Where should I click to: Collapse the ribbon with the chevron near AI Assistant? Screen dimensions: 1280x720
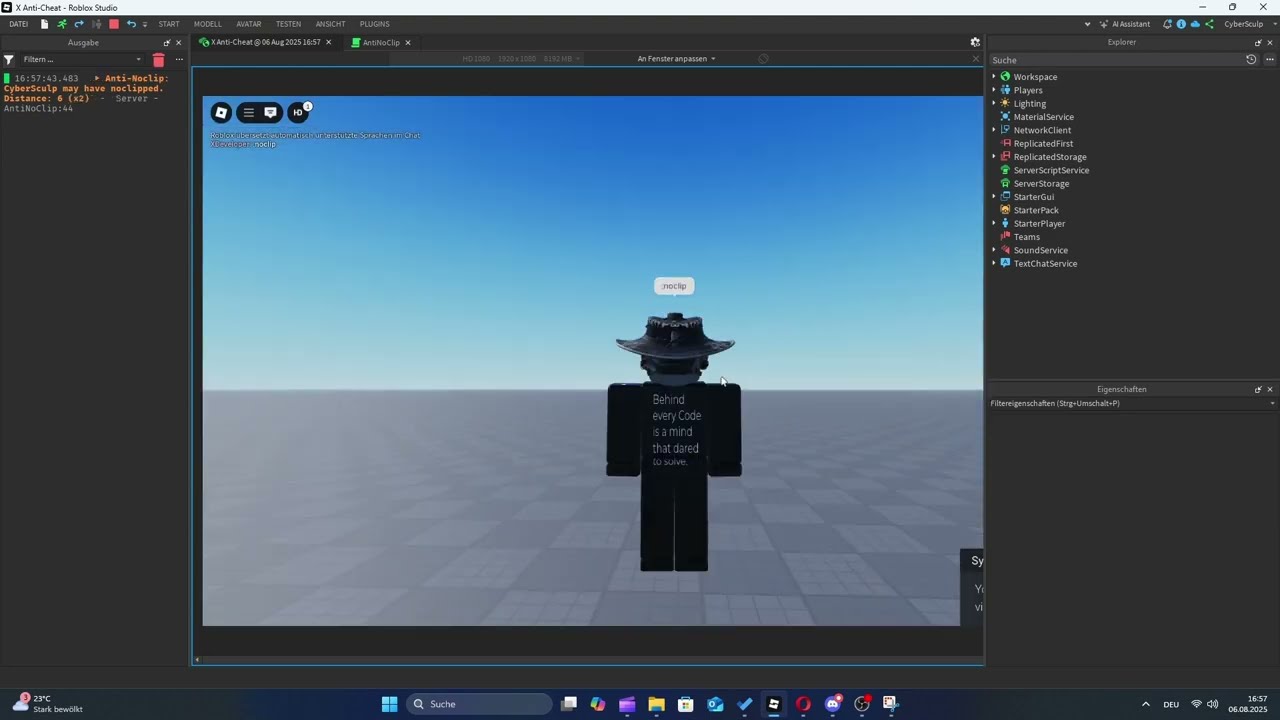click(1087, 24)
